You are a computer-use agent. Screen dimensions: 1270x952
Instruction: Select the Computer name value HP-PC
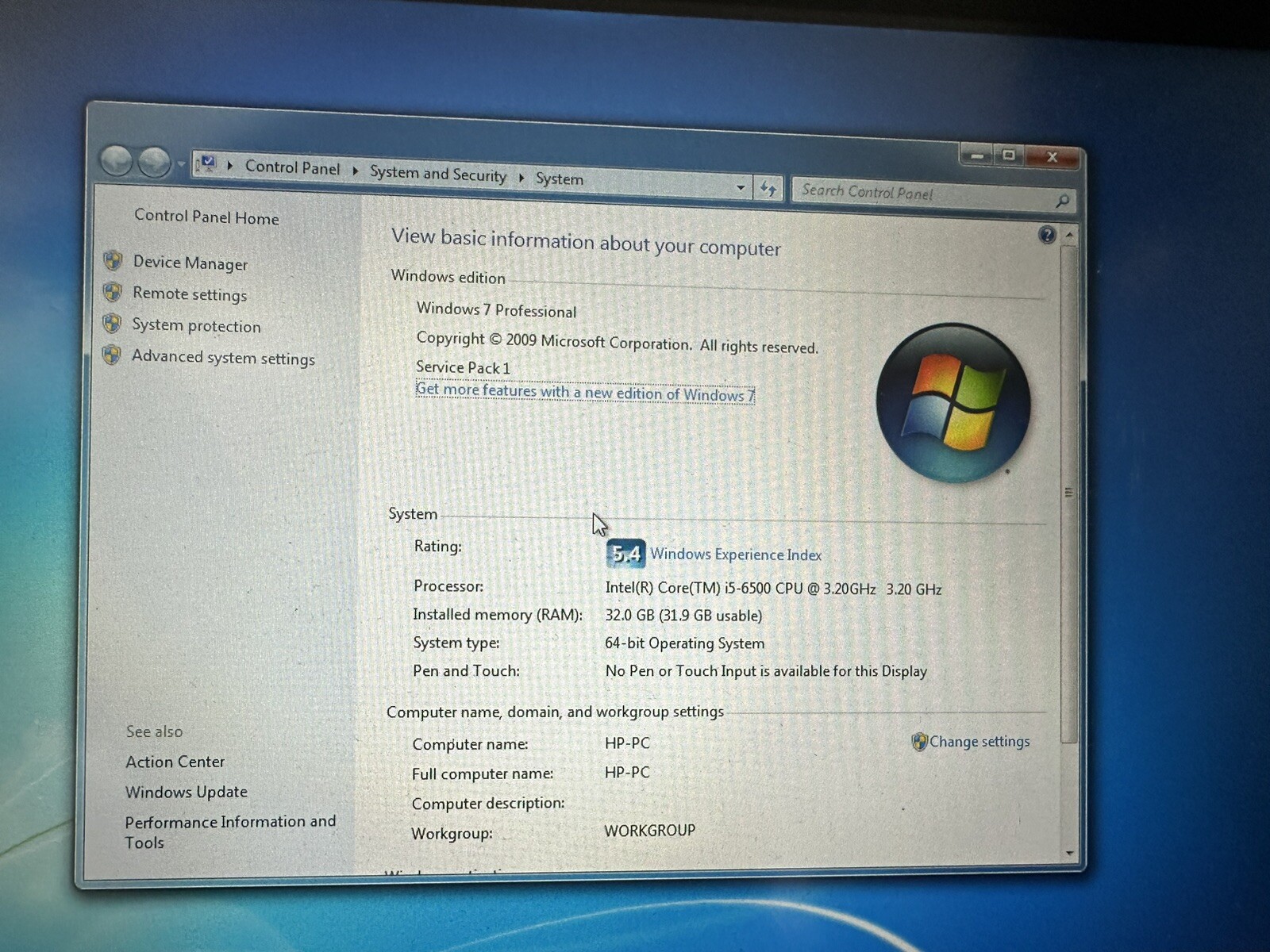coord(627,743)
